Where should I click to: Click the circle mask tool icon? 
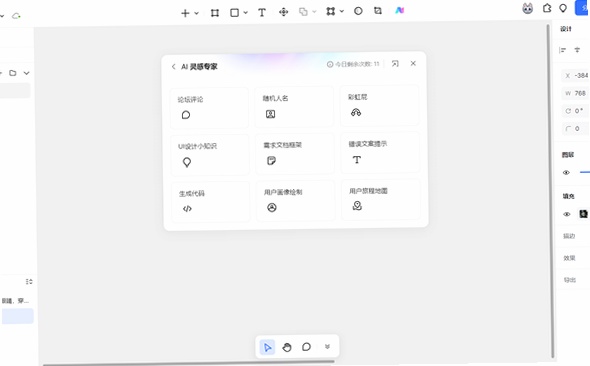(358, 11)
